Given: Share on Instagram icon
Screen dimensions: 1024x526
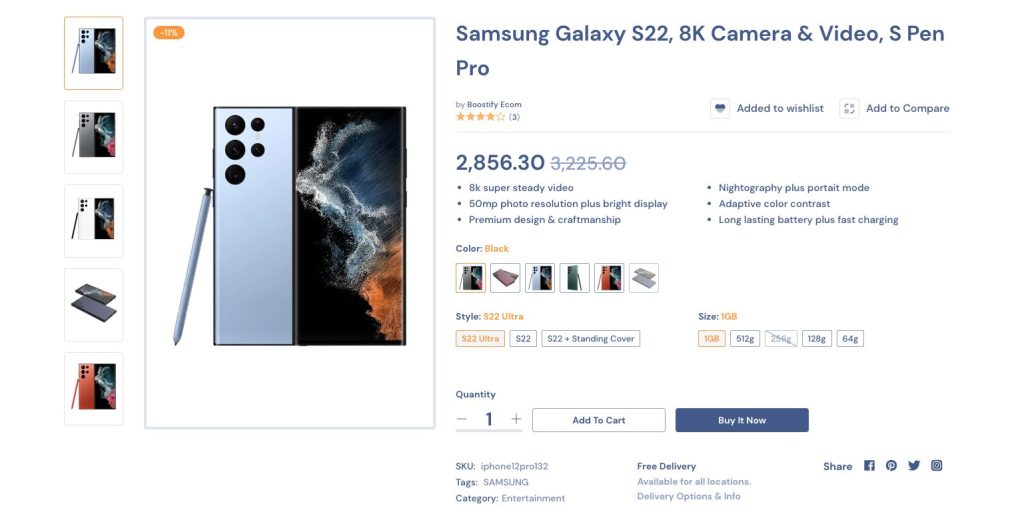Looking at the screenshot, I should [936, 465].
